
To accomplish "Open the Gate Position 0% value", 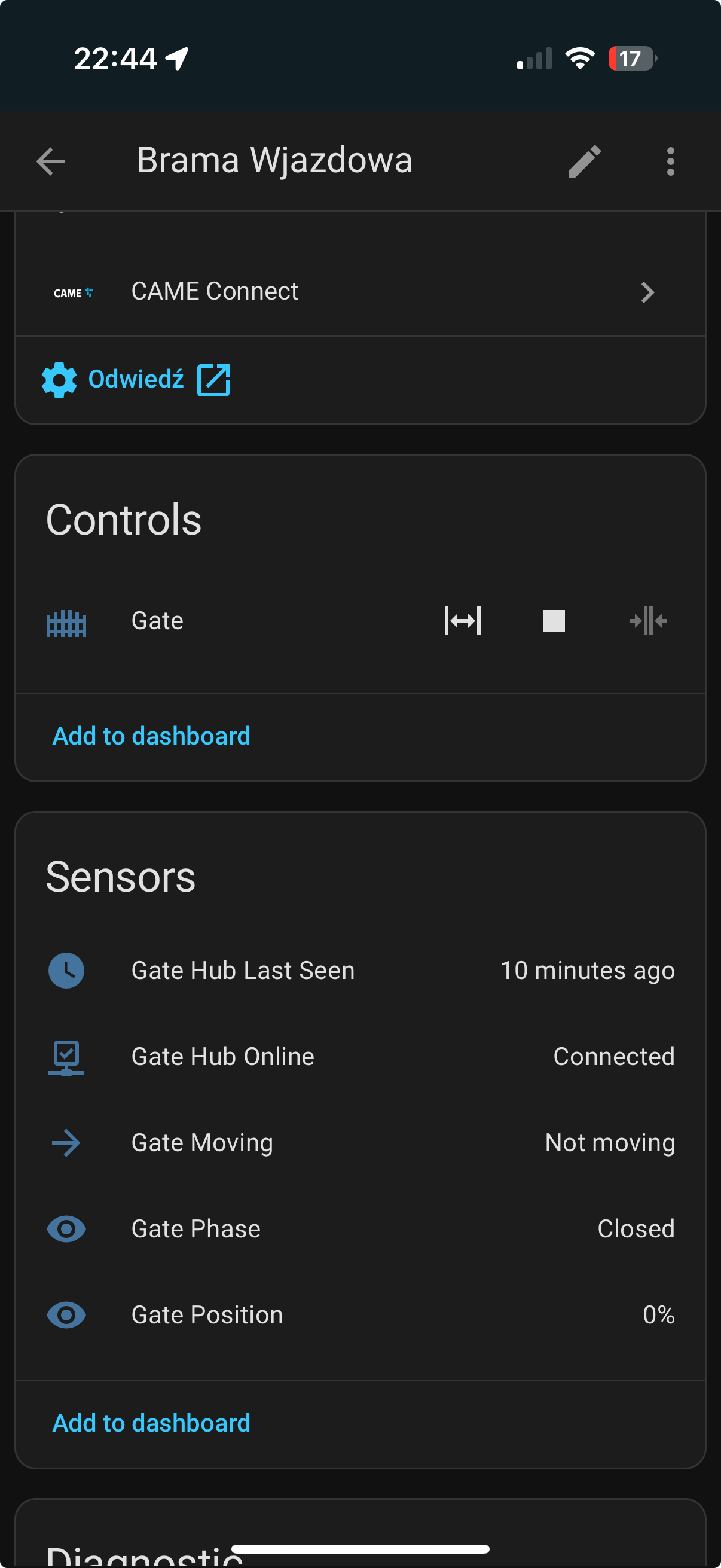I will pos(658,1315).
